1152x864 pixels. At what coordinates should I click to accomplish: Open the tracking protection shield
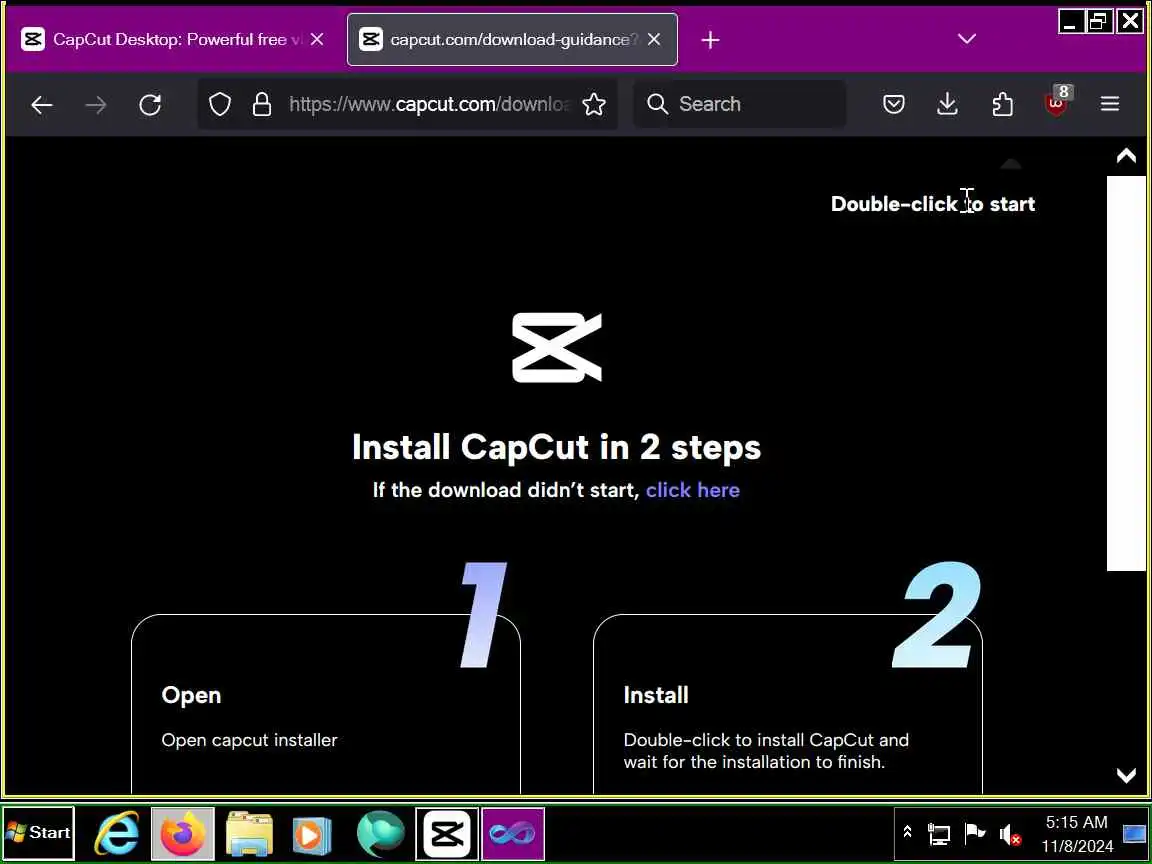220,104
